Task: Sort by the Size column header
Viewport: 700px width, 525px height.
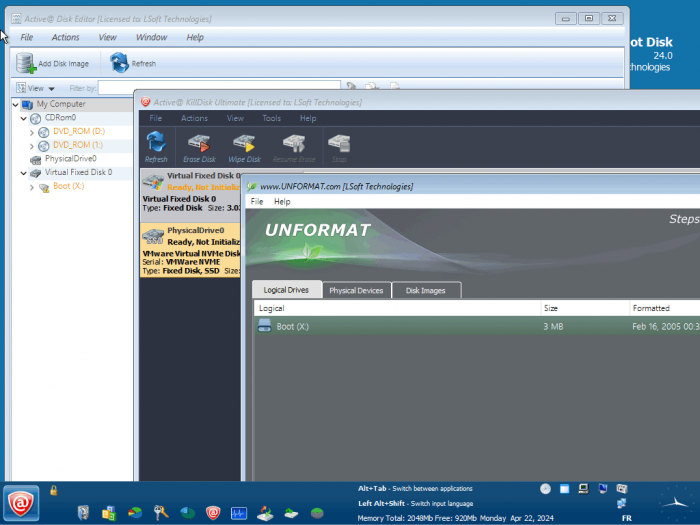Action: (x=553, y=308)
